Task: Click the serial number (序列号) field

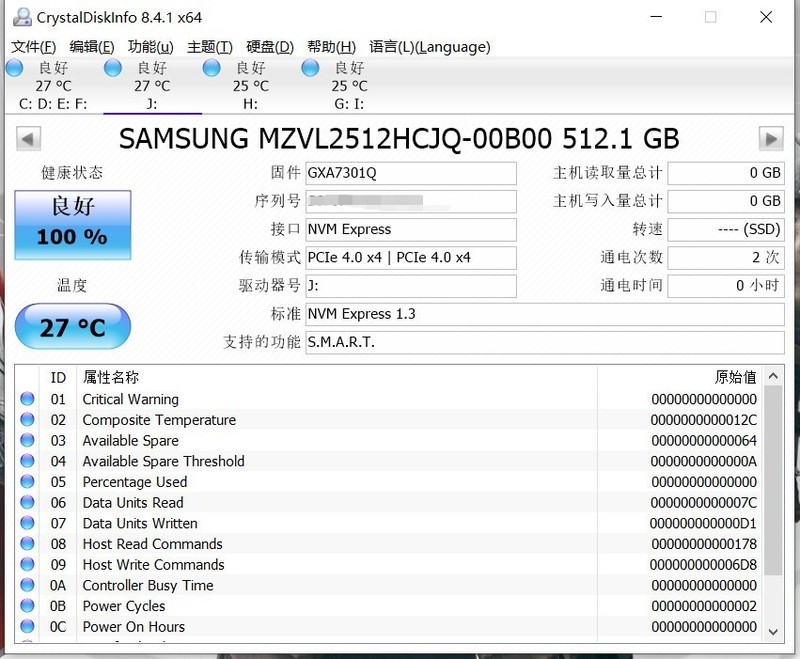Action: click(x=410, y=201)
